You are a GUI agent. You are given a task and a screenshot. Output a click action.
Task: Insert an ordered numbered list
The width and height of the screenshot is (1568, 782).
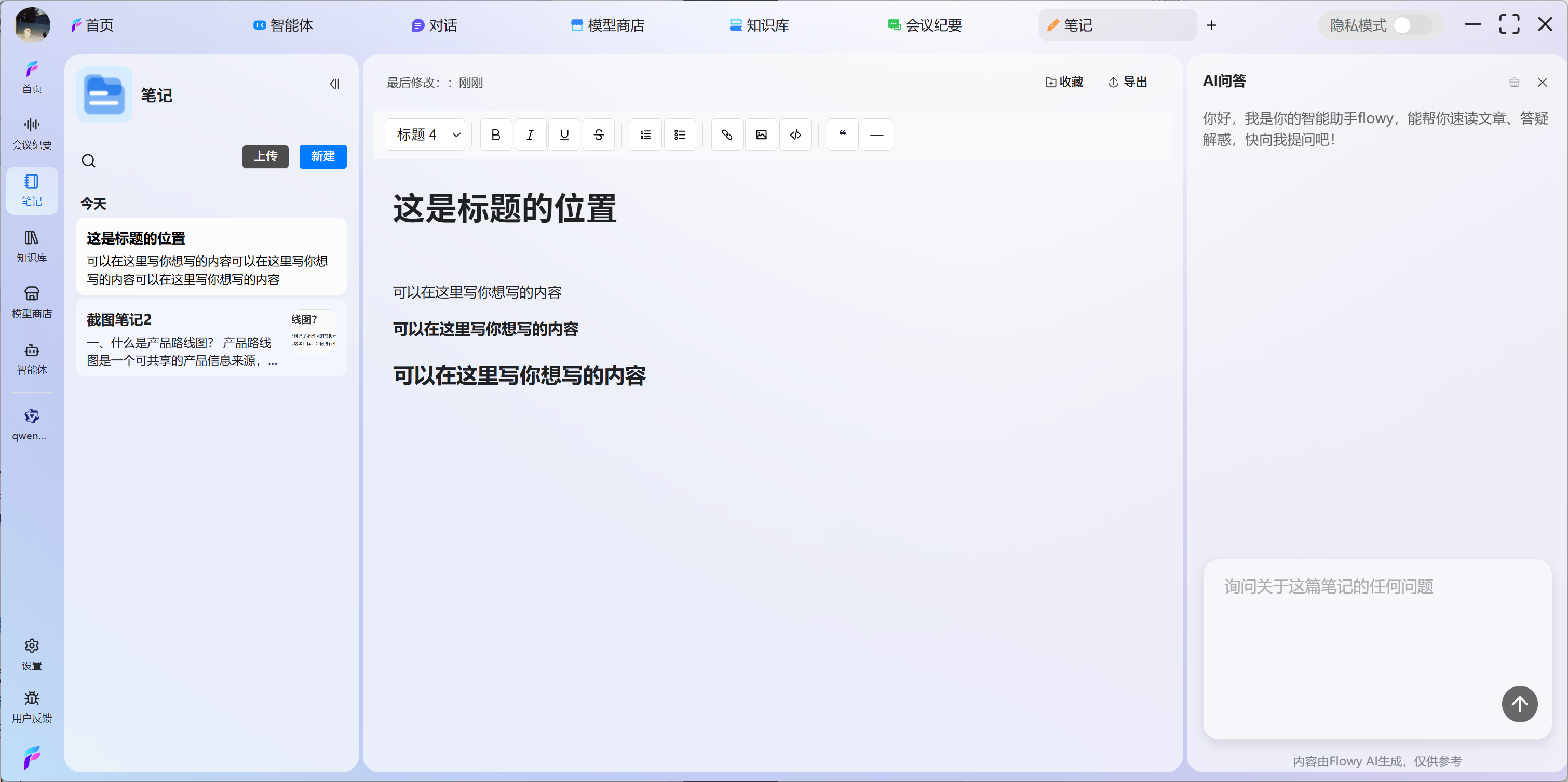645,134
